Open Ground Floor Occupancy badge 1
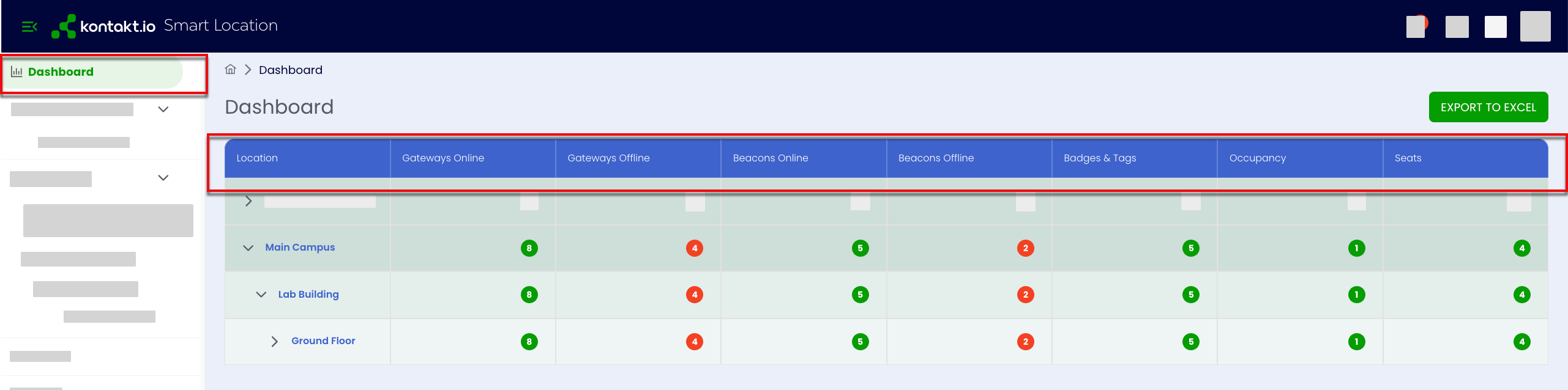The height and width of the screenshot is (390, 1568). (x=1357, y=342)
